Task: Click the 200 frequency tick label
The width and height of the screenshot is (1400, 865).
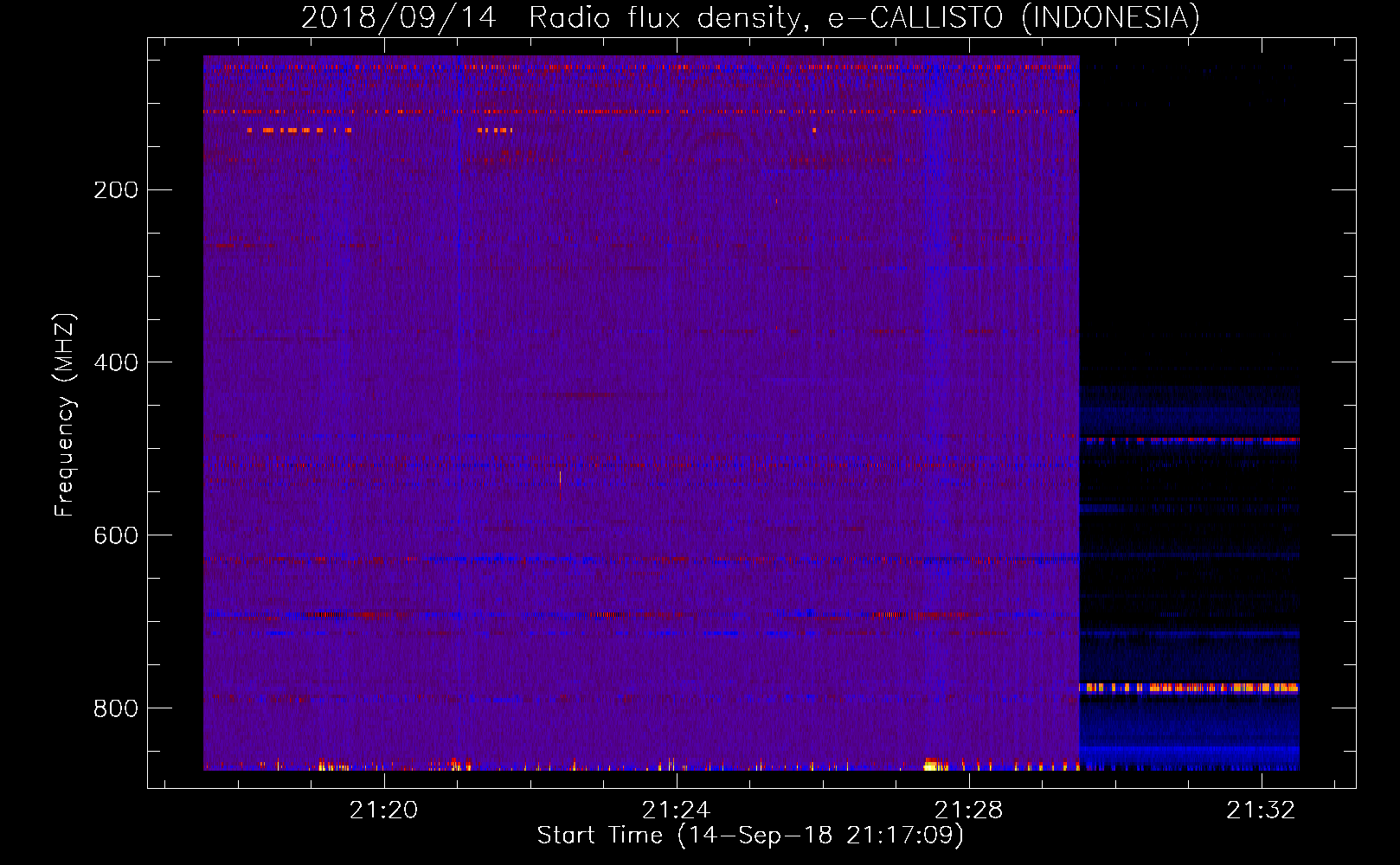Action: point(116,190)
